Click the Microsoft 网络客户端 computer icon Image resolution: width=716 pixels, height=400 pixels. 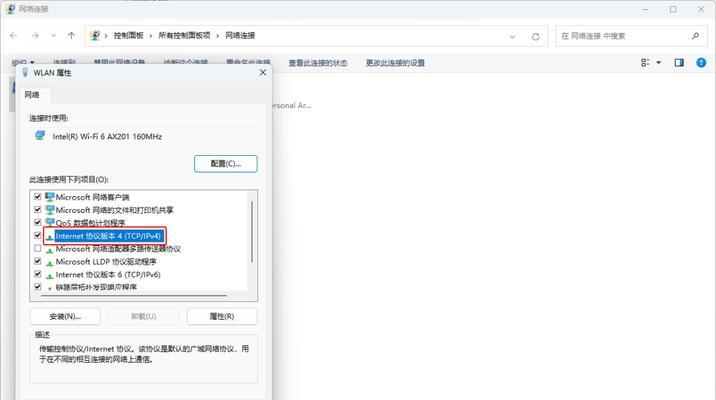point(49,197)
